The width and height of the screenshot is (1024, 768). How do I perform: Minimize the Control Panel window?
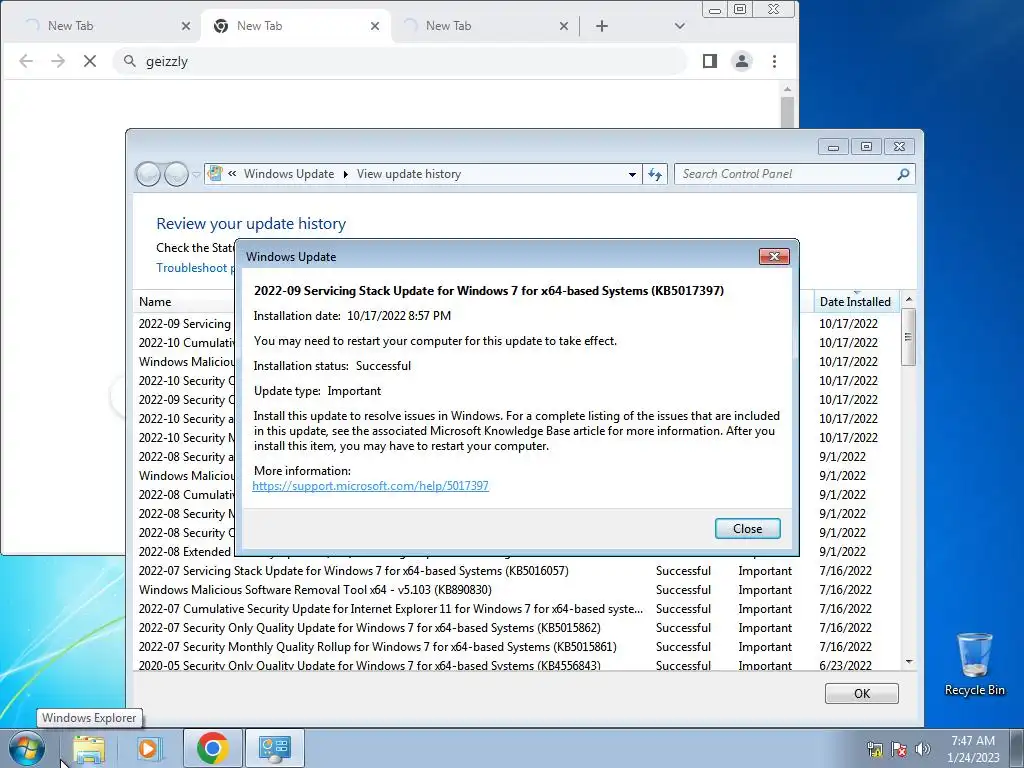[x=833, y=147]
